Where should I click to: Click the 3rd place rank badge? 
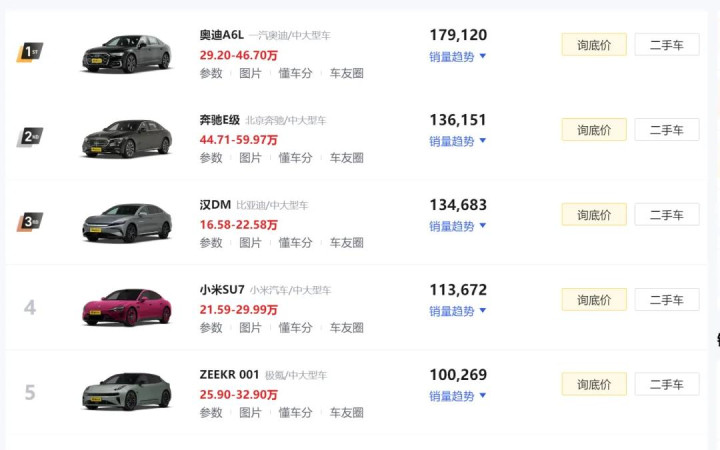coord(30,222)
